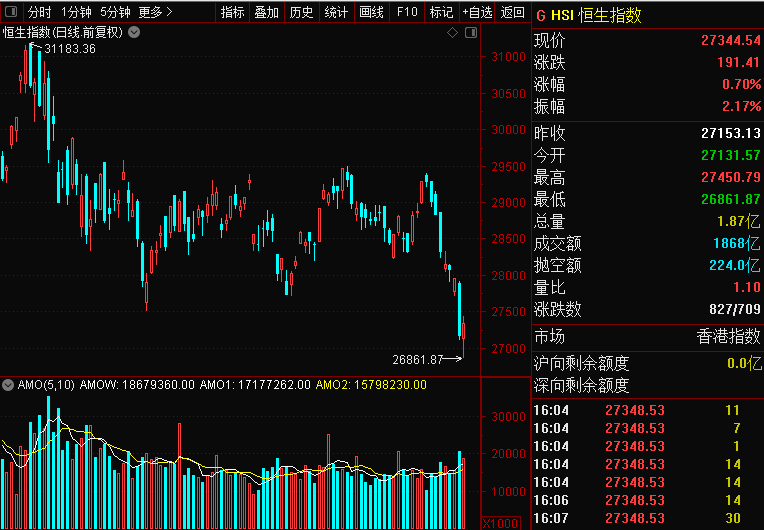Click the 量比 value 1.10
764x530 pixels.
pos(747,287)
